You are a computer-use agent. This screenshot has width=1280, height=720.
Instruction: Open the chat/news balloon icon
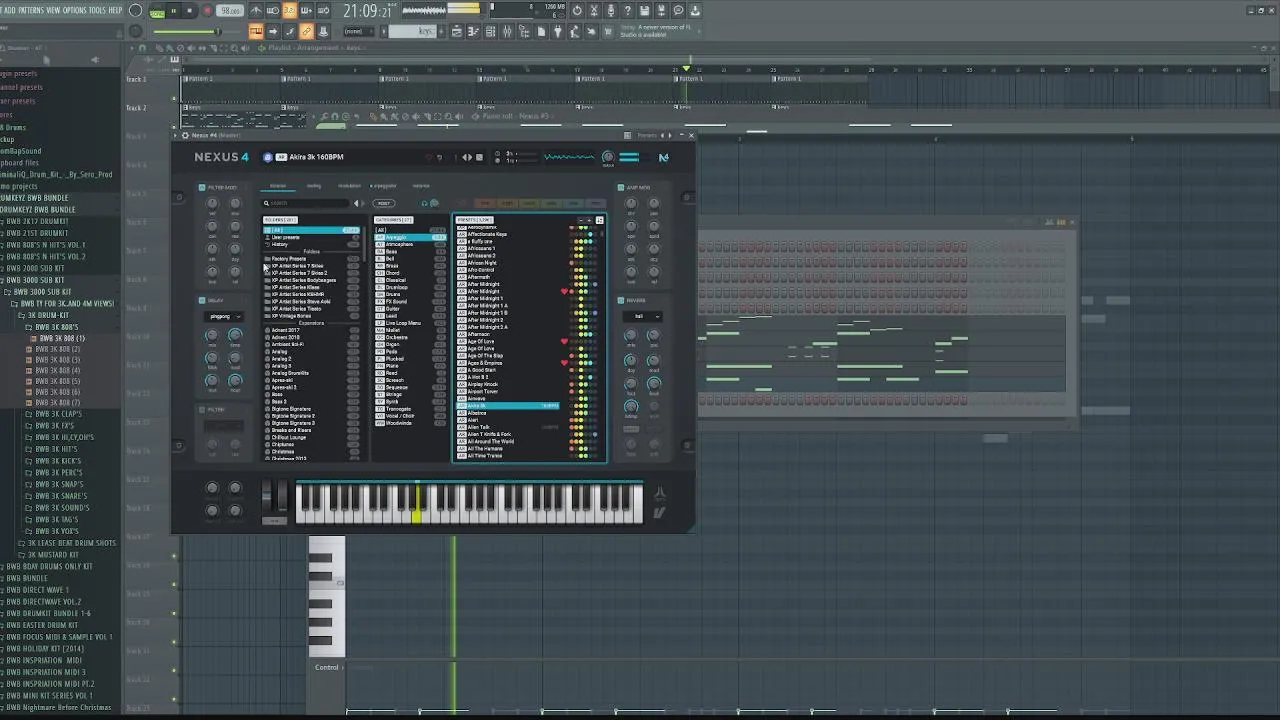[x=678, y=10]
